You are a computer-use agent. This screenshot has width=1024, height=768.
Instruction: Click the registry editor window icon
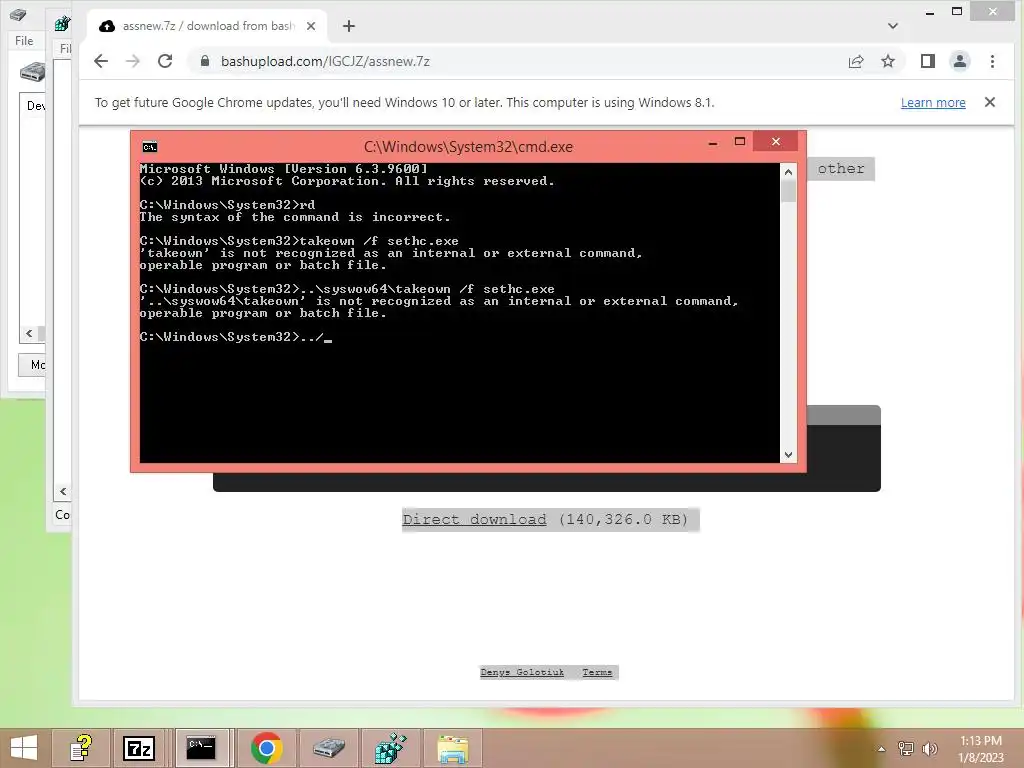pos(63,25)
